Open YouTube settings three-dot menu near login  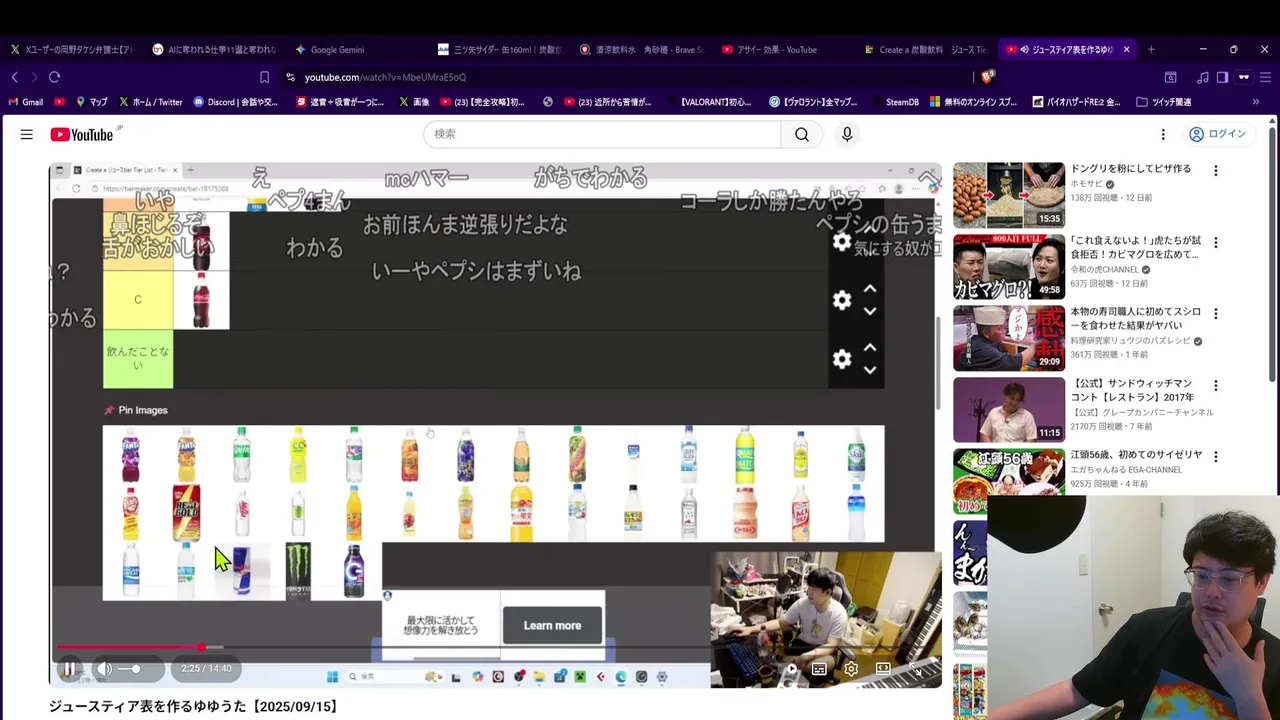point(1163,134)
